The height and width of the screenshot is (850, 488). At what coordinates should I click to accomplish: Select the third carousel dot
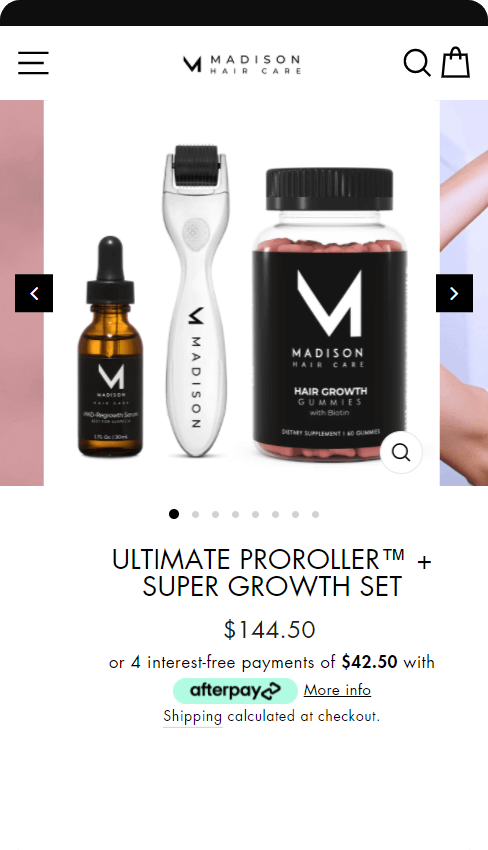click(x=215, y=514)
